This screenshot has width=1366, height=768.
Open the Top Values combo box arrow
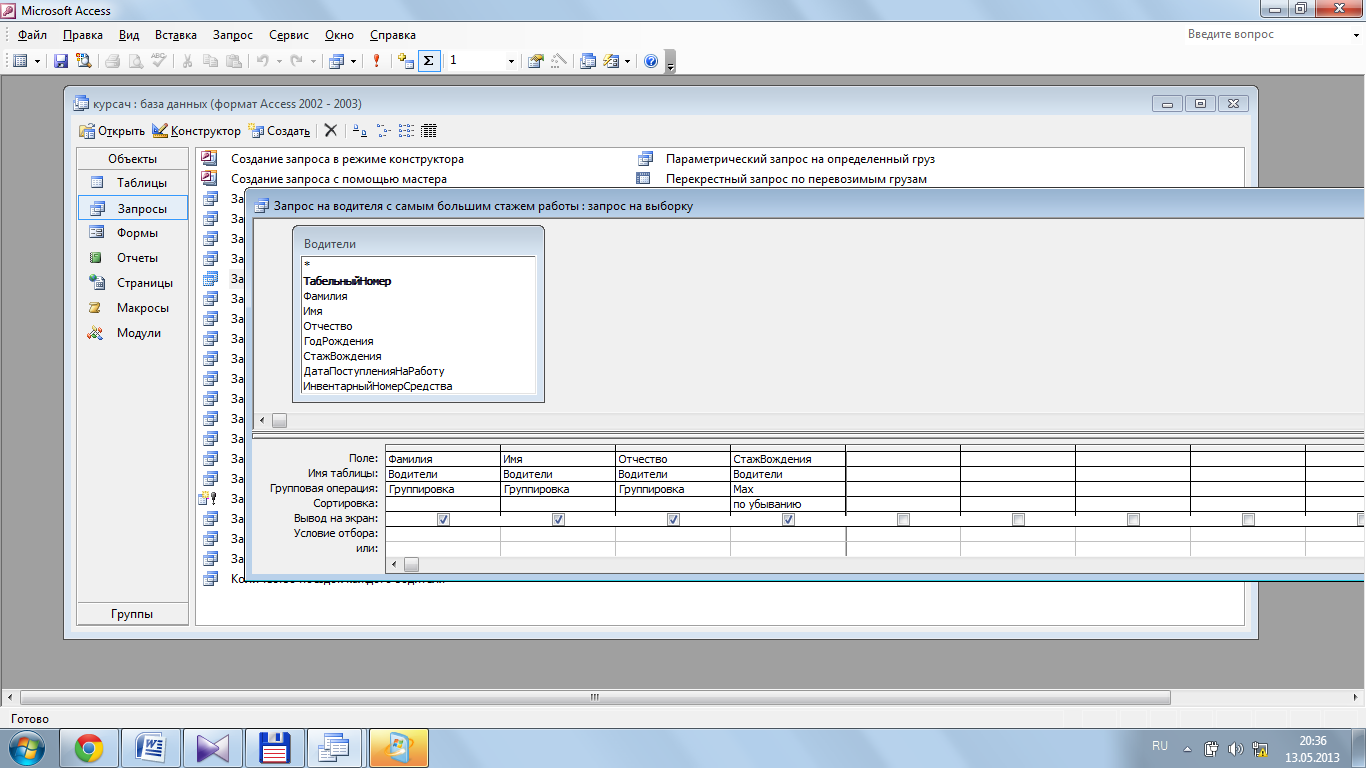[511, 61]
